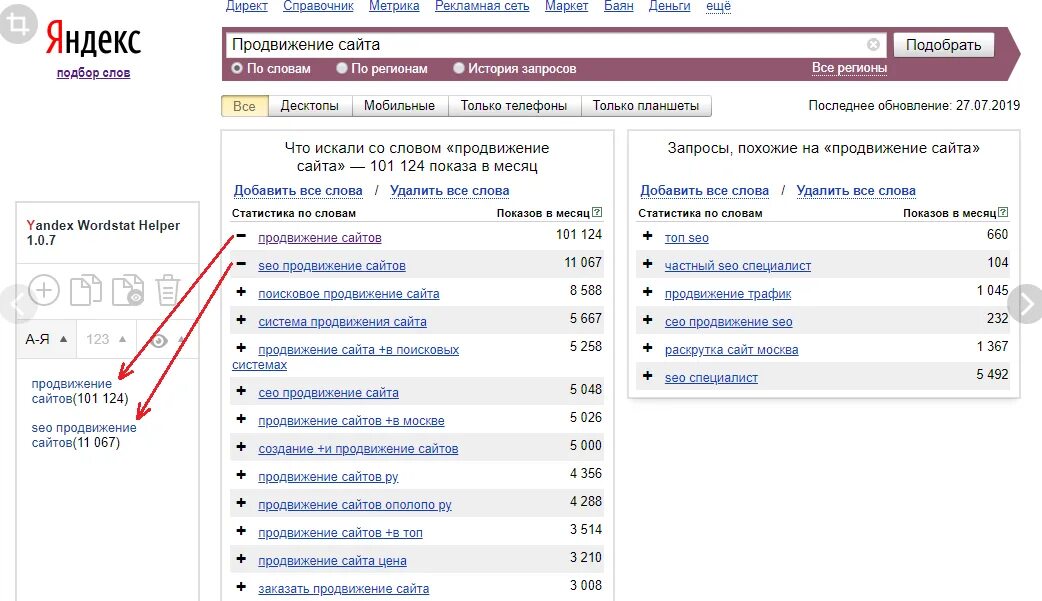1042x601 pixels.
Task: Add 'частный seo специалист' with its plus icon
Action: [x=647, y=264]
